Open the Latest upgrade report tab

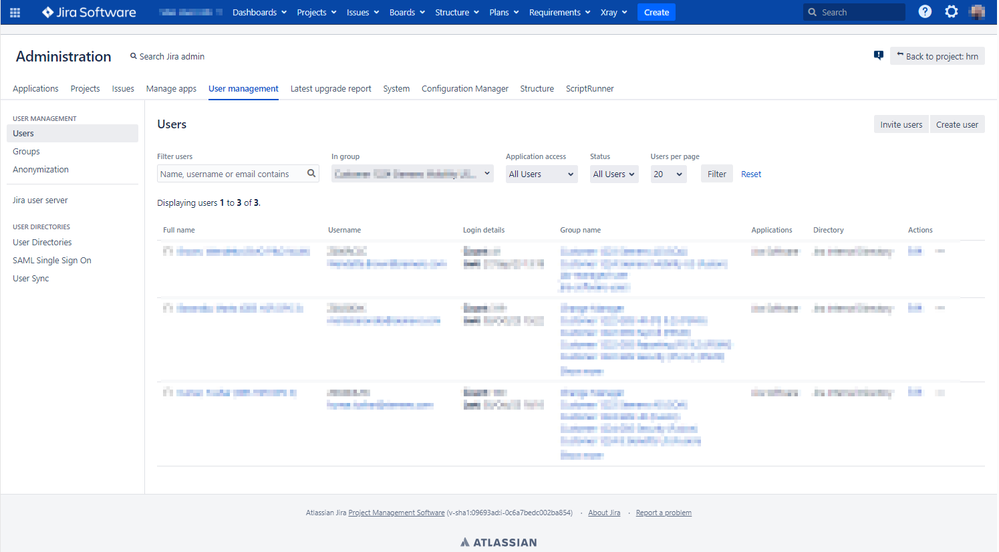click(331, 89)
